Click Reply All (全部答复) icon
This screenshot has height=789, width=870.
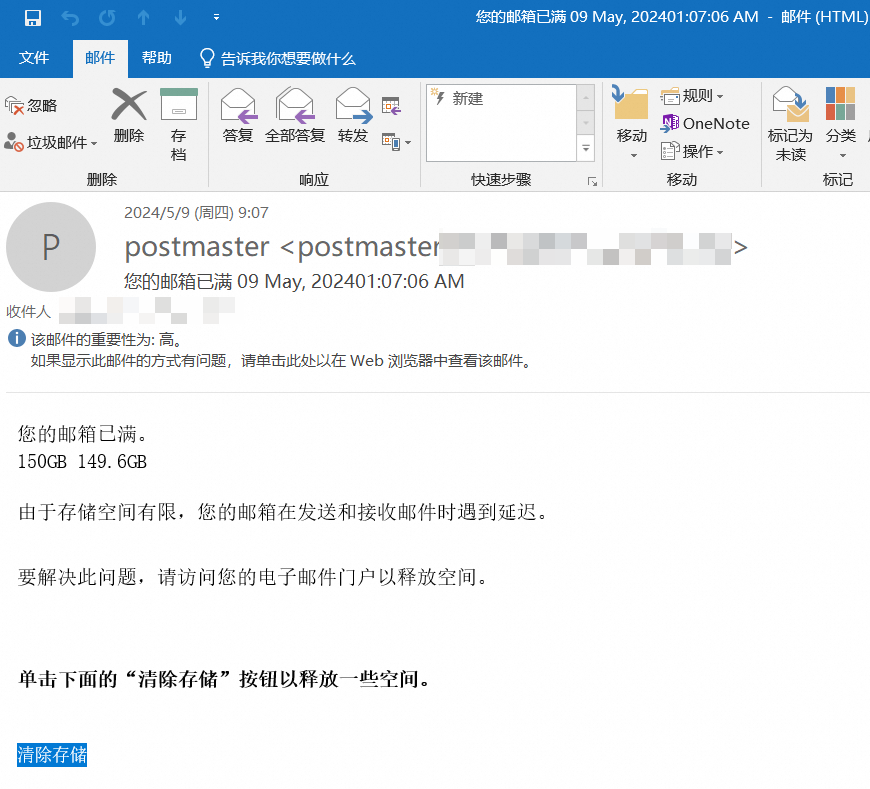pos(295,116)
